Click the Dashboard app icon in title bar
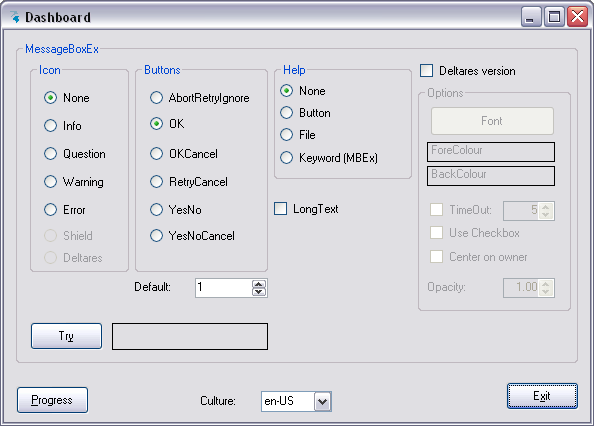Image resolution: width=594 pixels, height=426 pixels. (x=15, y=17)
